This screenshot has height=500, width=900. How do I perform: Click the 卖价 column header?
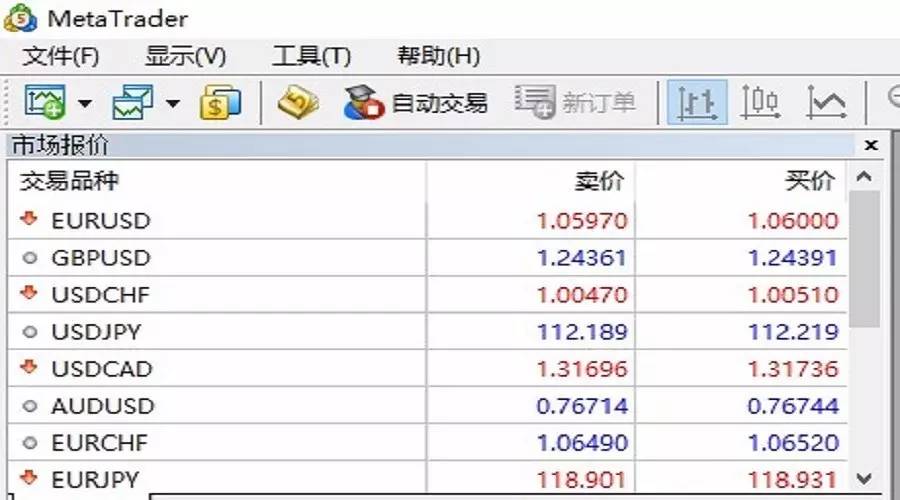point(600,181)
